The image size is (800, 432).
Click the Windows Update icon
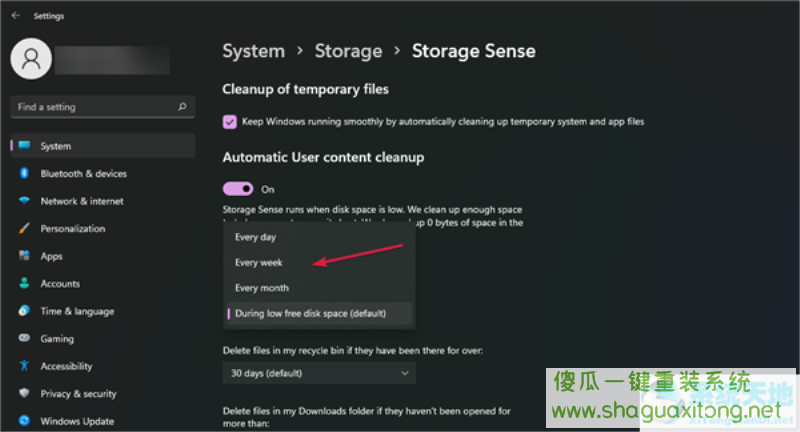tap(24, 421)
